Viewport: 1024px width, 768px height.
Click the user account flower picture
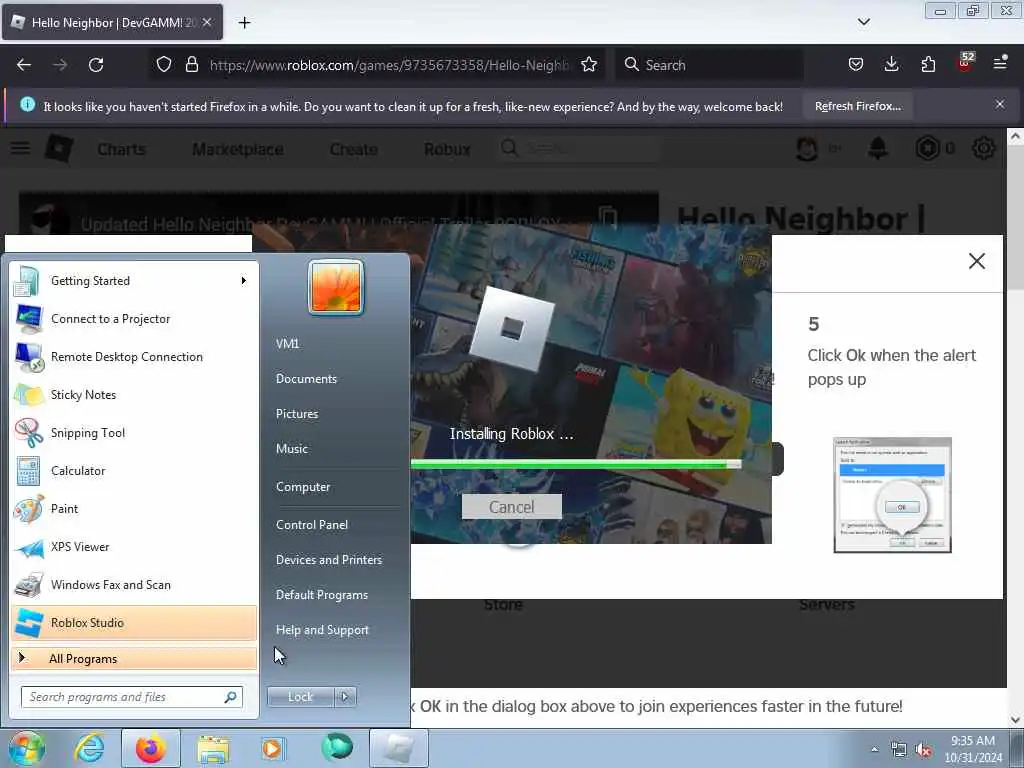(336, 287)
